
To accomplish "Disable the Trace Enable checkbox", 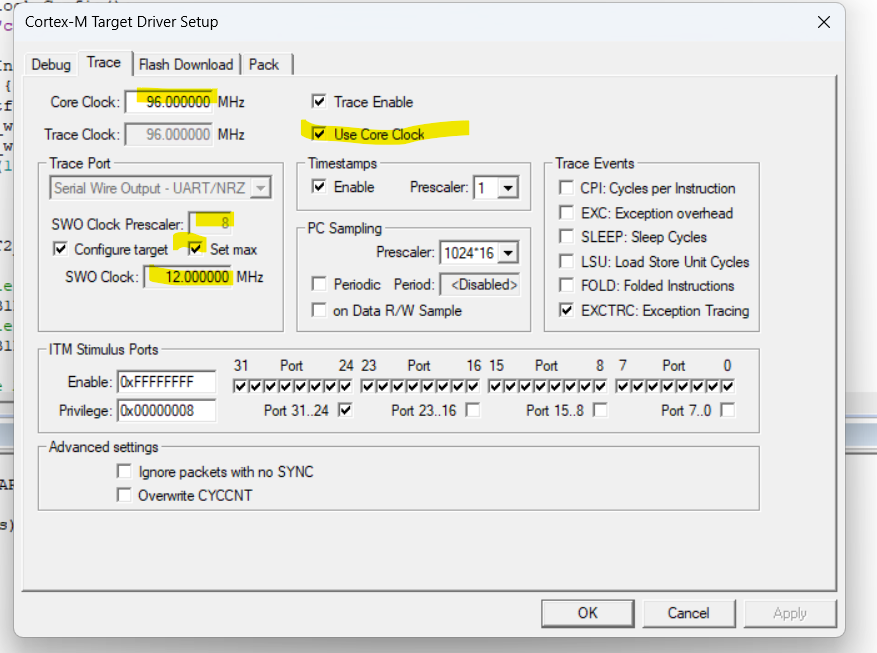I will click(x=321, y=101).
